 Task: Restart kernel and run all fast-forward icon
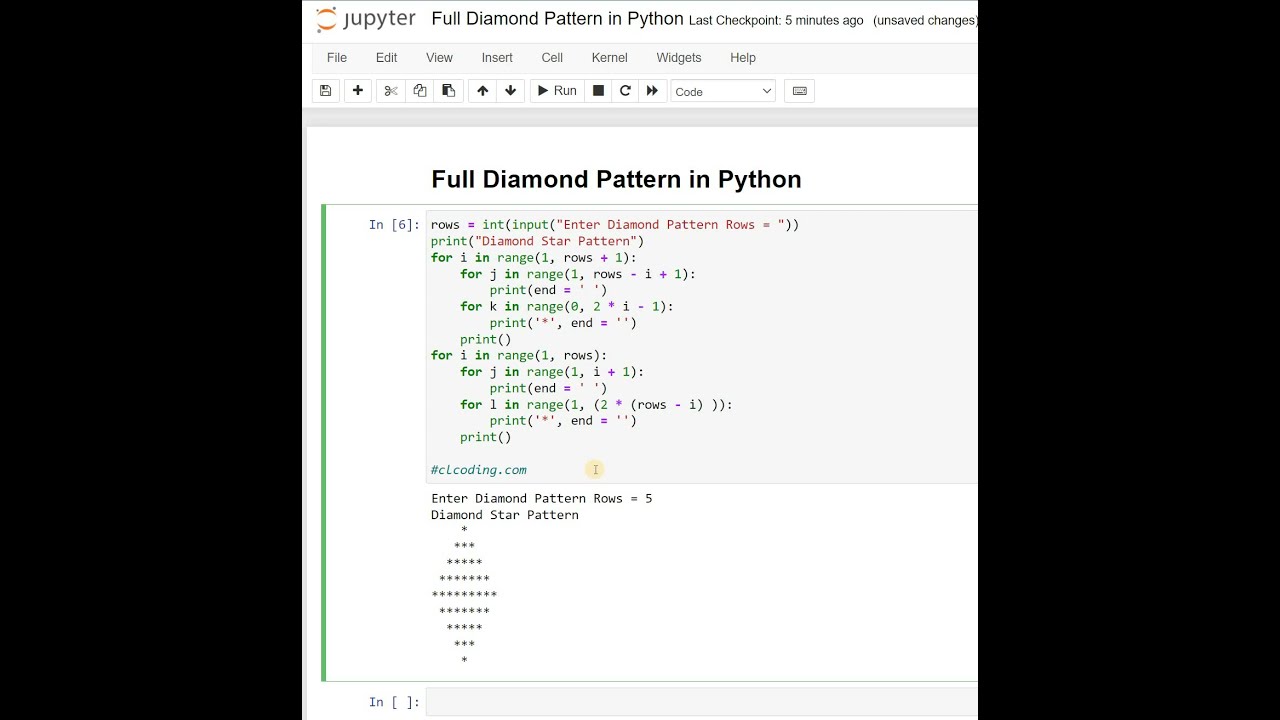(x=652, y=91)
